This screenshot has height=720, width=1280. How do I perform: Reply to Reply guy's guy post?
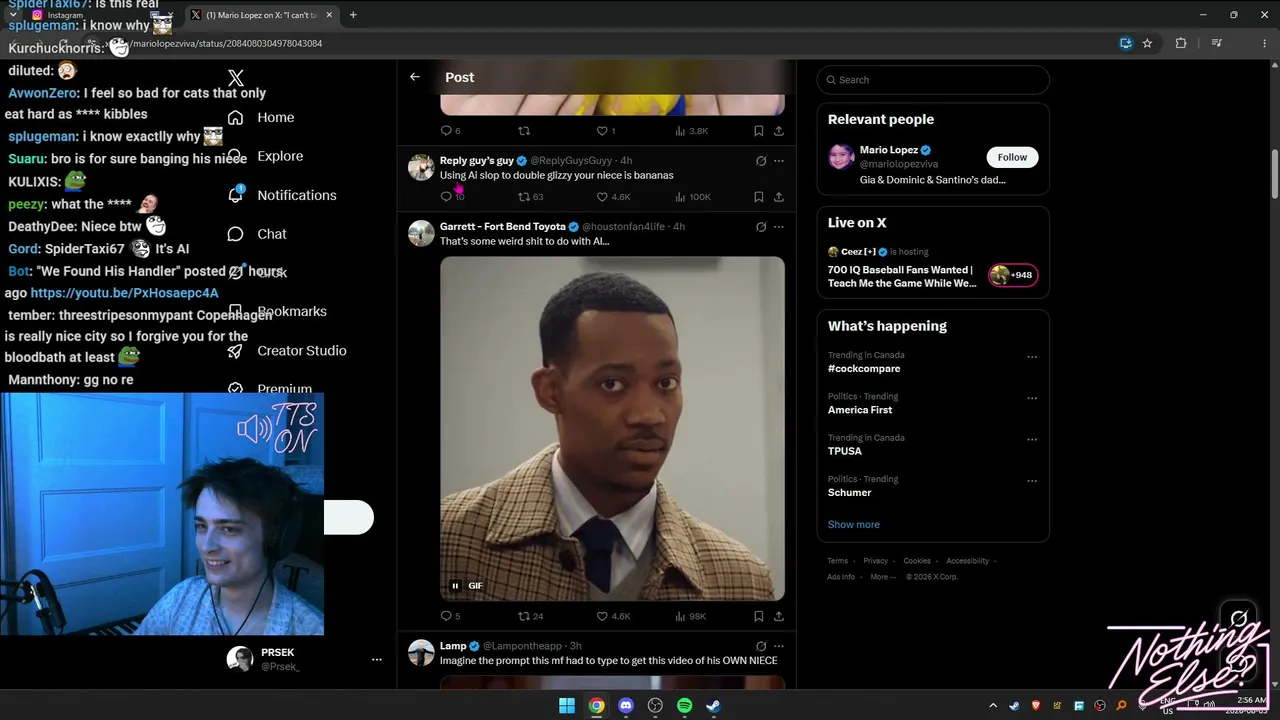(x=452, y=197)
